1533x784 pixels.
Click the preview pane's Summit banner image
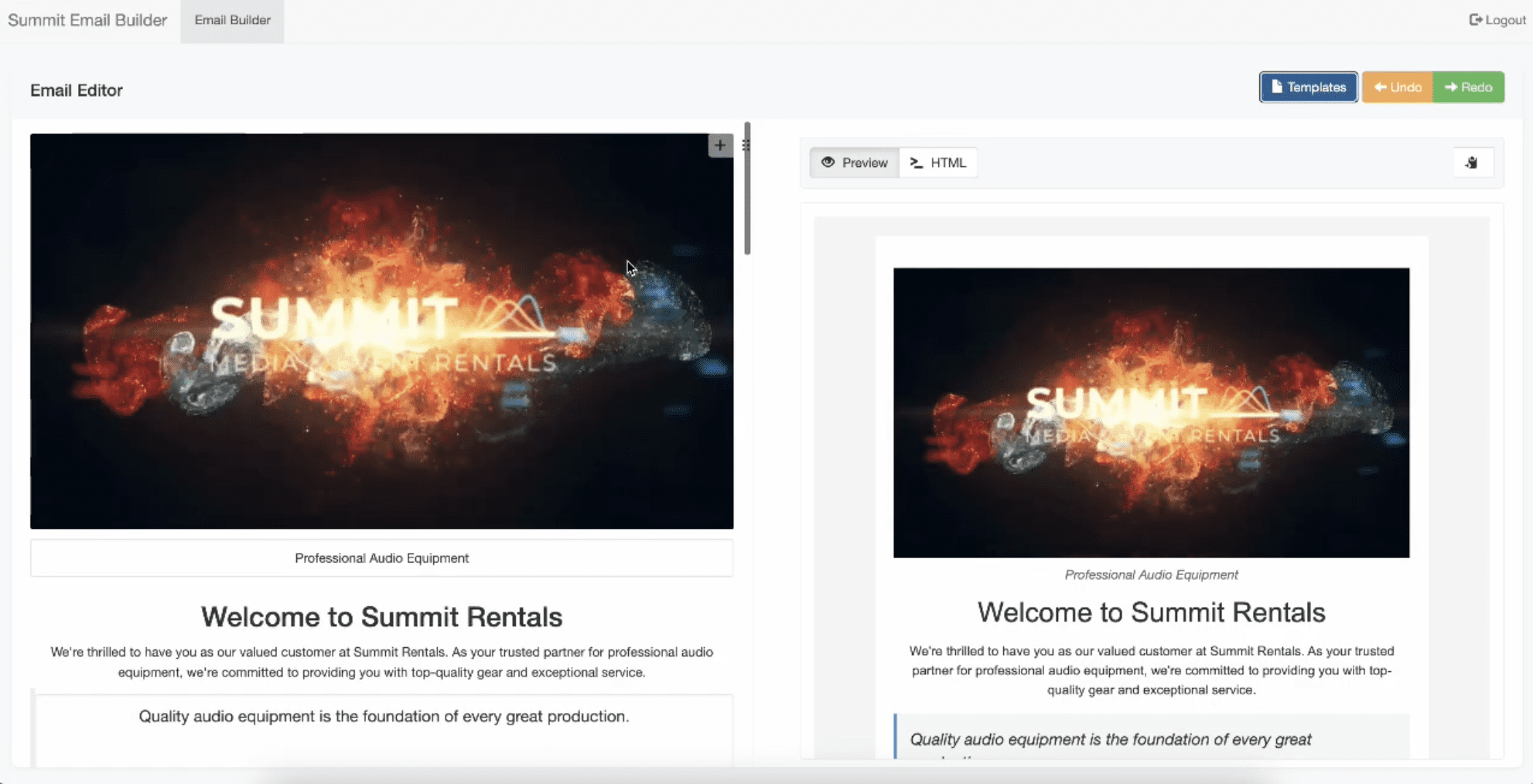(1151, 413)
